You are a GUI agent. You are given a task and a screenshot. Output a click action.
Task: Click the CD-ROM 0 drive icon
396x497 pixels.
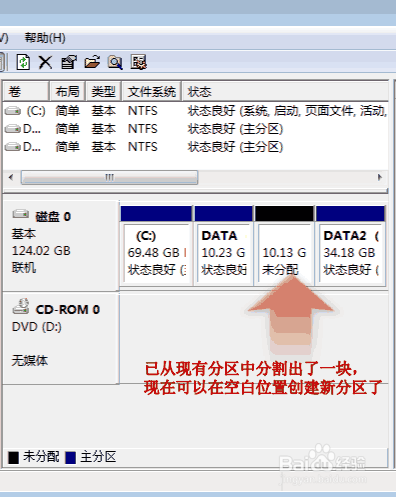(x=21, y=306)
